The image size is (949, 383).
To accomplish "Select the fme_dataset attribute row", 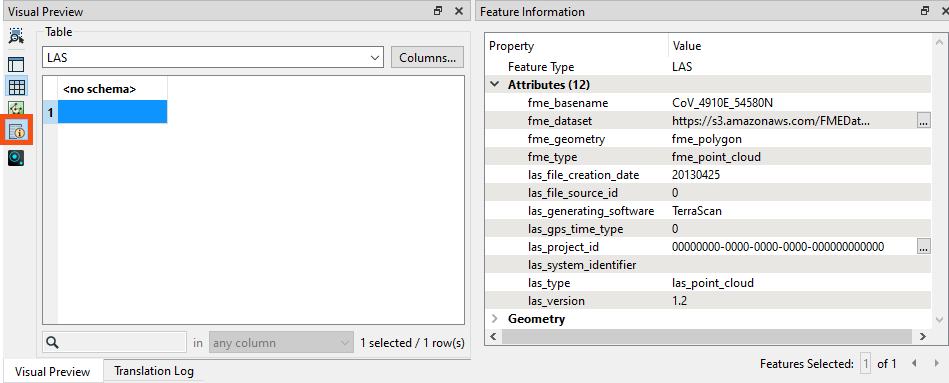I will point(708,121).
